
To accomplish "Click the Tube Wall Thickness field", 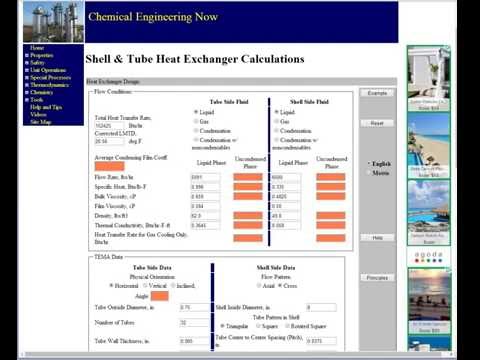I will click(194, 341).
